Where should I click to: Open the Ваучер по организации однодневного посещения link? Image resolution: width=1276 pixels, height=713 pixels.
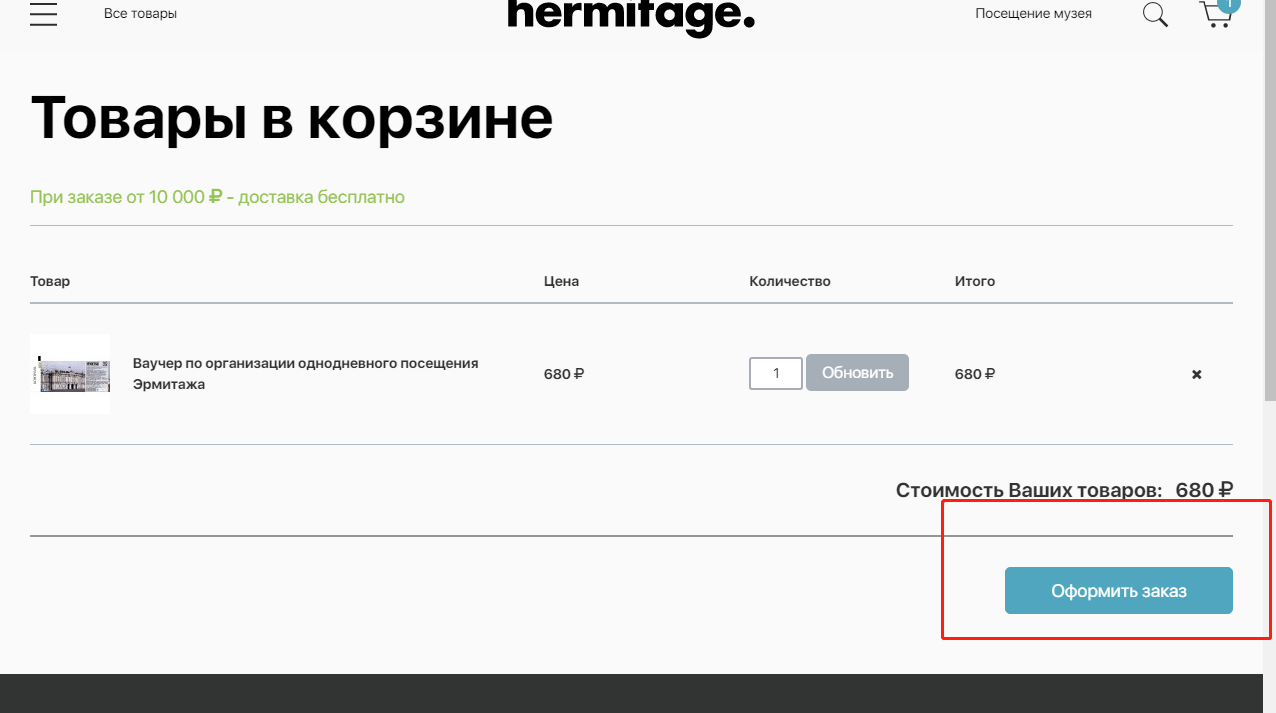305,374
